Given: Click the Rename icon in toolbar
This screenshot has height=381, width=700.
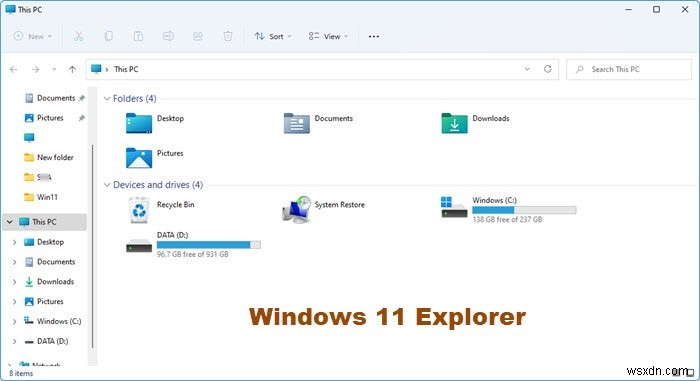Looking at the screenshot, I should tap(168, 36).
